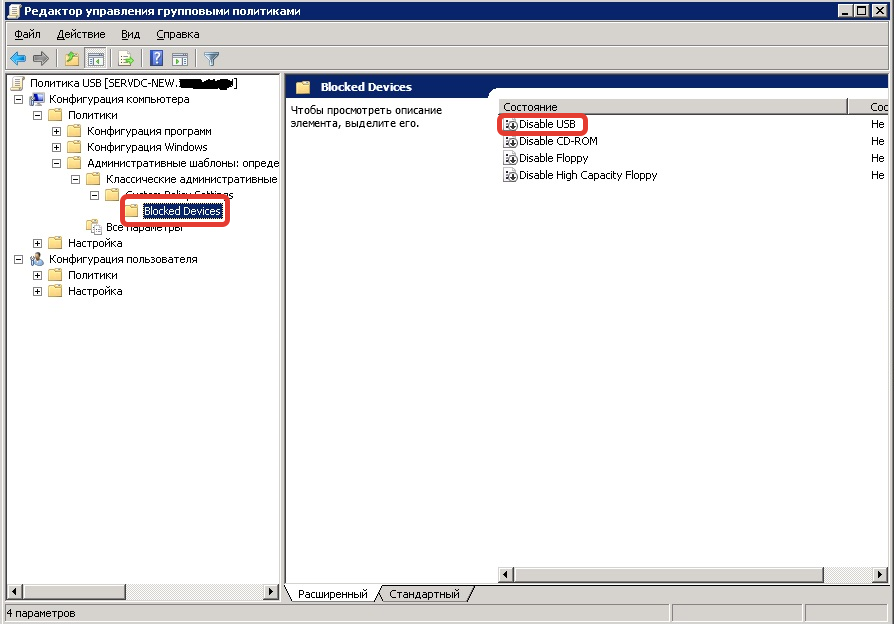Collapse the Административные шаблоны node

pyautogui.click(x=56, y=163)
